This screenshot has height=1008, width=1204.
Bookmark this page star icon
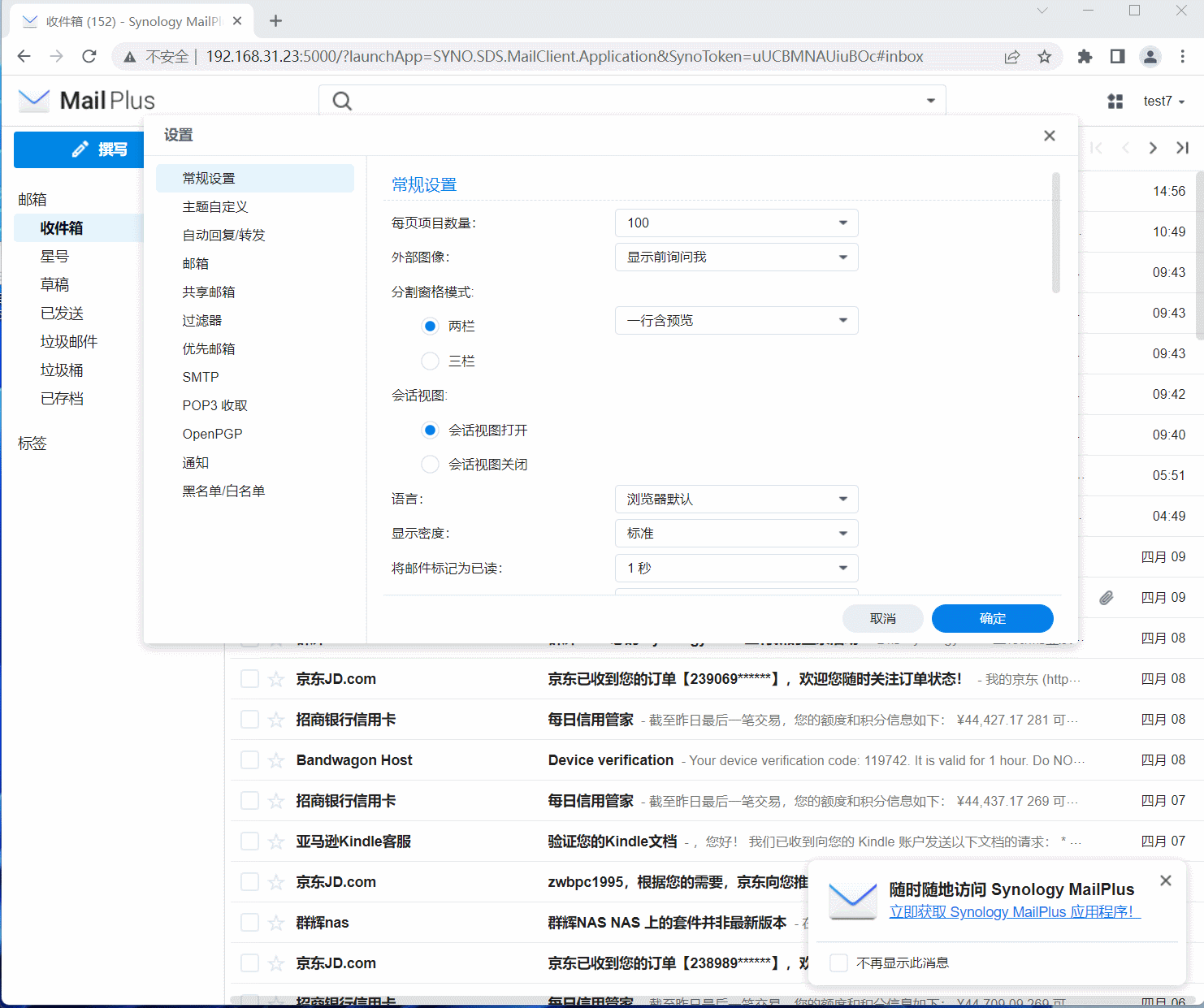(x=1045, y=57)
